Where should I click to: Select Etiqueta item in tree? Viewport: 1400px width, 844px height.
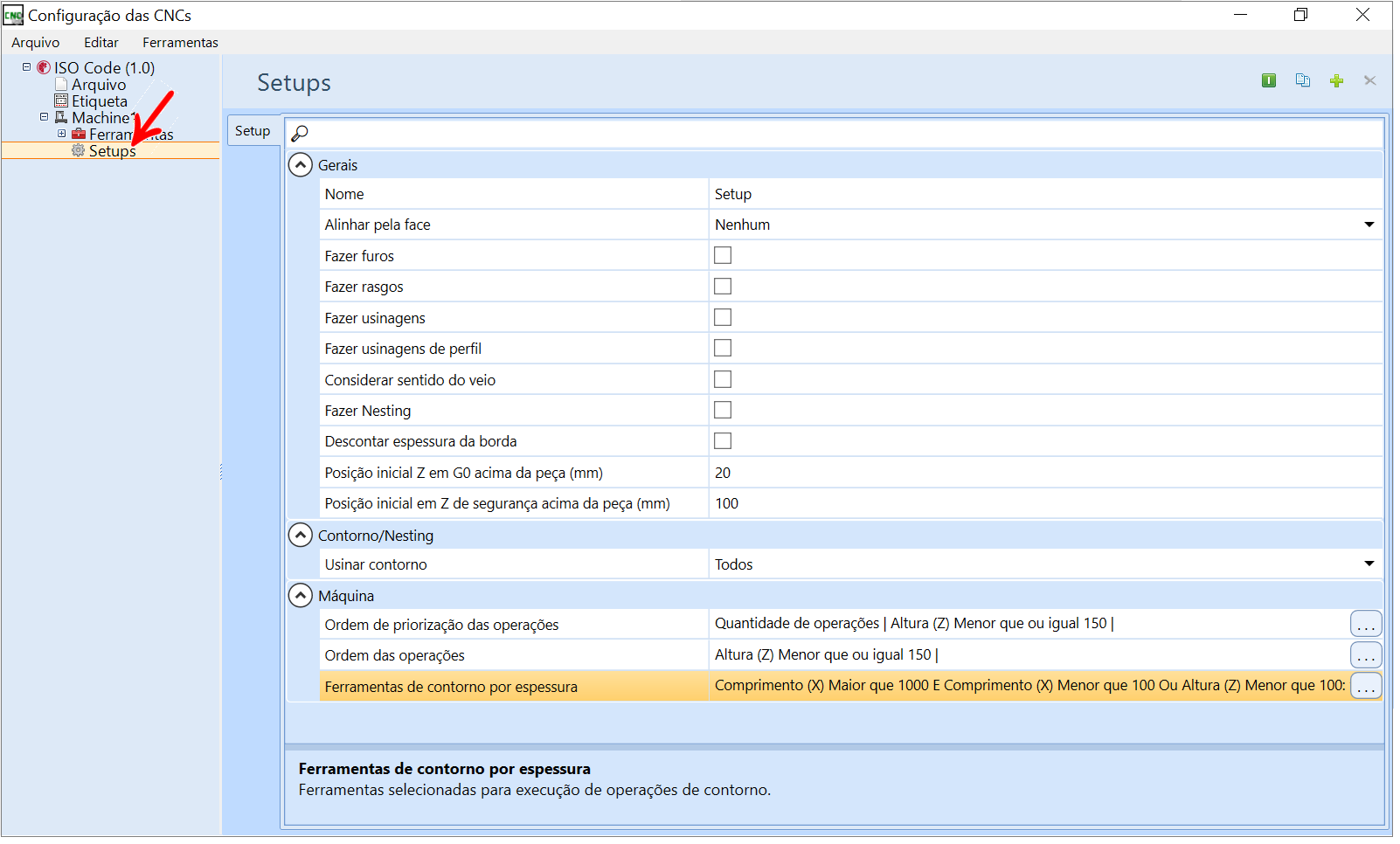[x=100, y=100]
